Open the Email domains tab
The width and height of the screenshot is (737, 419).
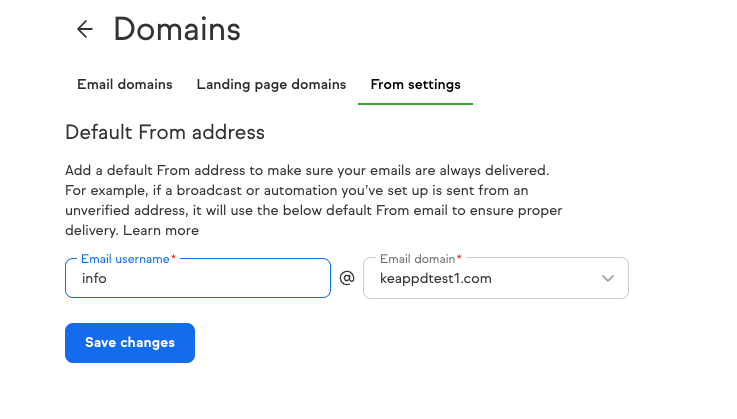click(125, 85)
